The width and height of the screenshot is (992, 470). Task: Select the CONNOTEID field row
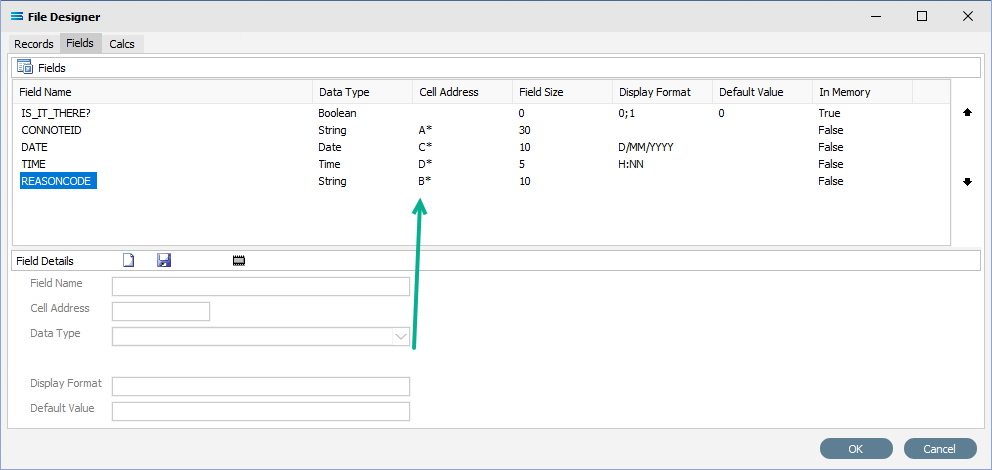click(x=481, y=130)
